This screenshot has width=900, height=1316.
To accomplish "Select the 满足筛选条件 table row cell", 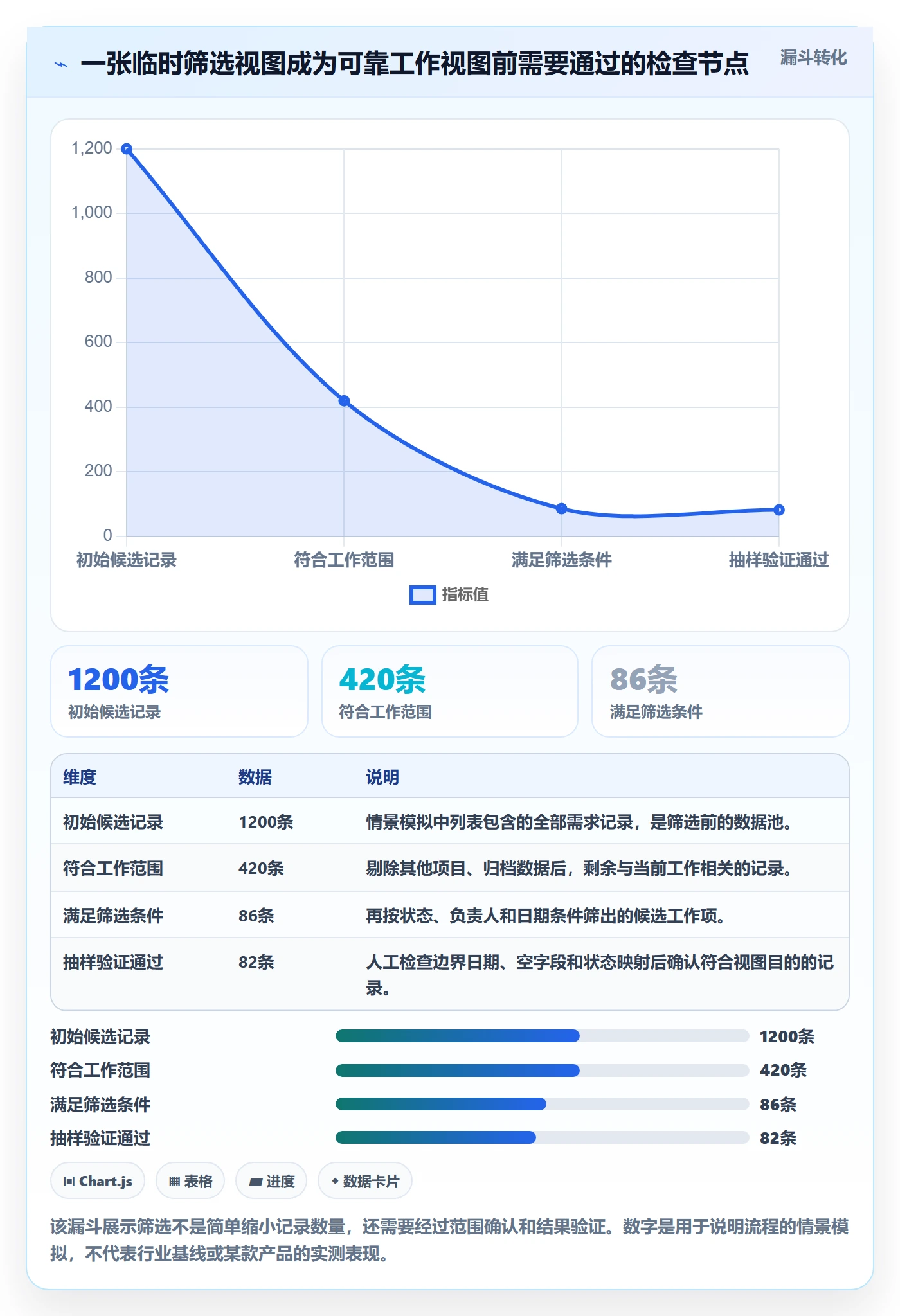I will pos(113,916).
